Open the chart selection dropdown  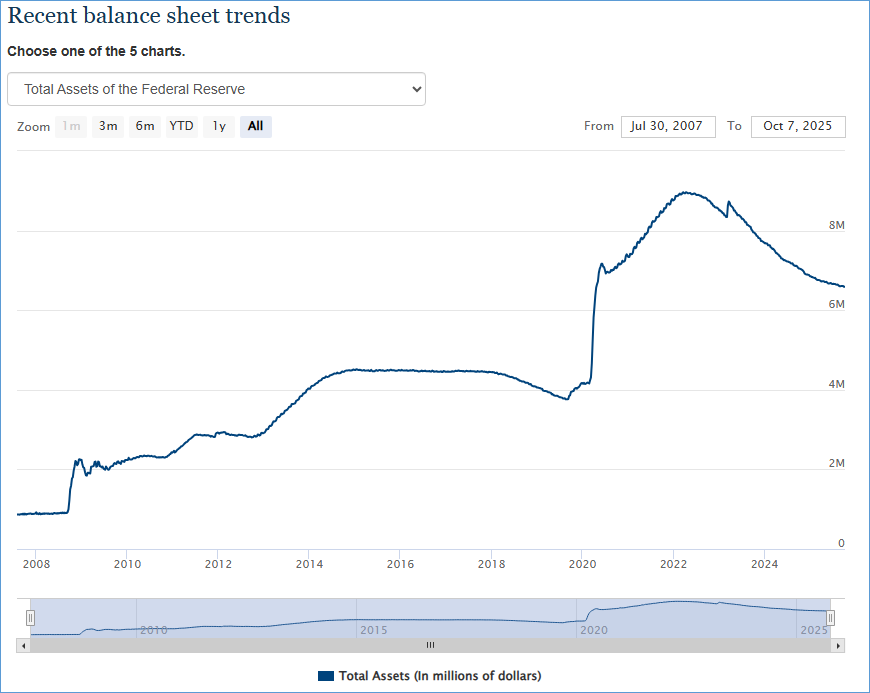click(x=215, y=89)
